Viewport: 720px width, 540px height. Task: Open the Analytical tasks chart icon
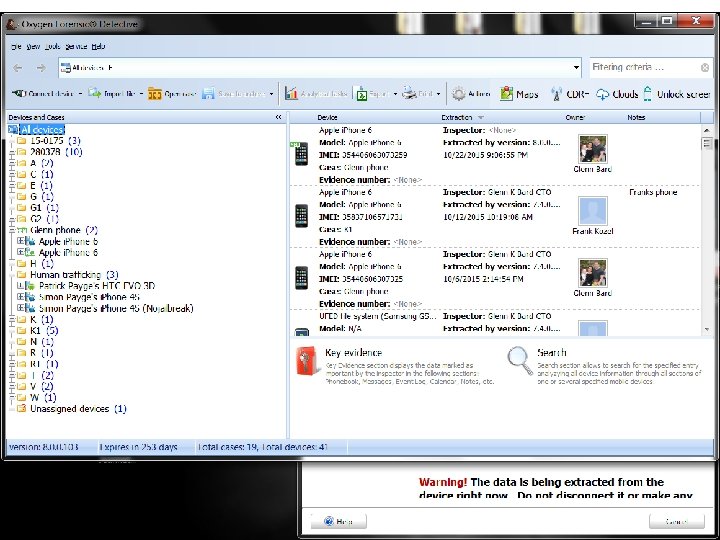291,93
